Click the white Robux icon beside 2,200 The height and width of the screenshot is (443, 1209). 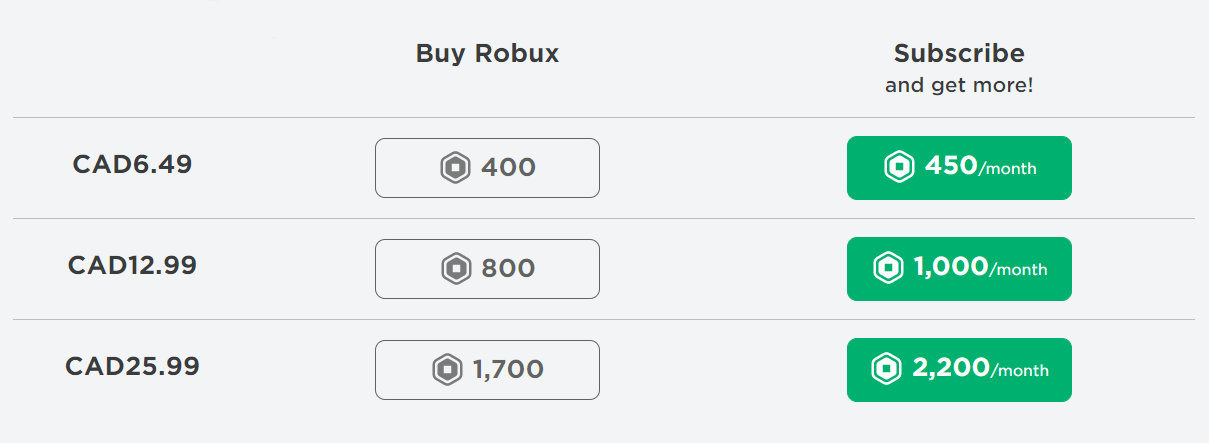(887, 369)
